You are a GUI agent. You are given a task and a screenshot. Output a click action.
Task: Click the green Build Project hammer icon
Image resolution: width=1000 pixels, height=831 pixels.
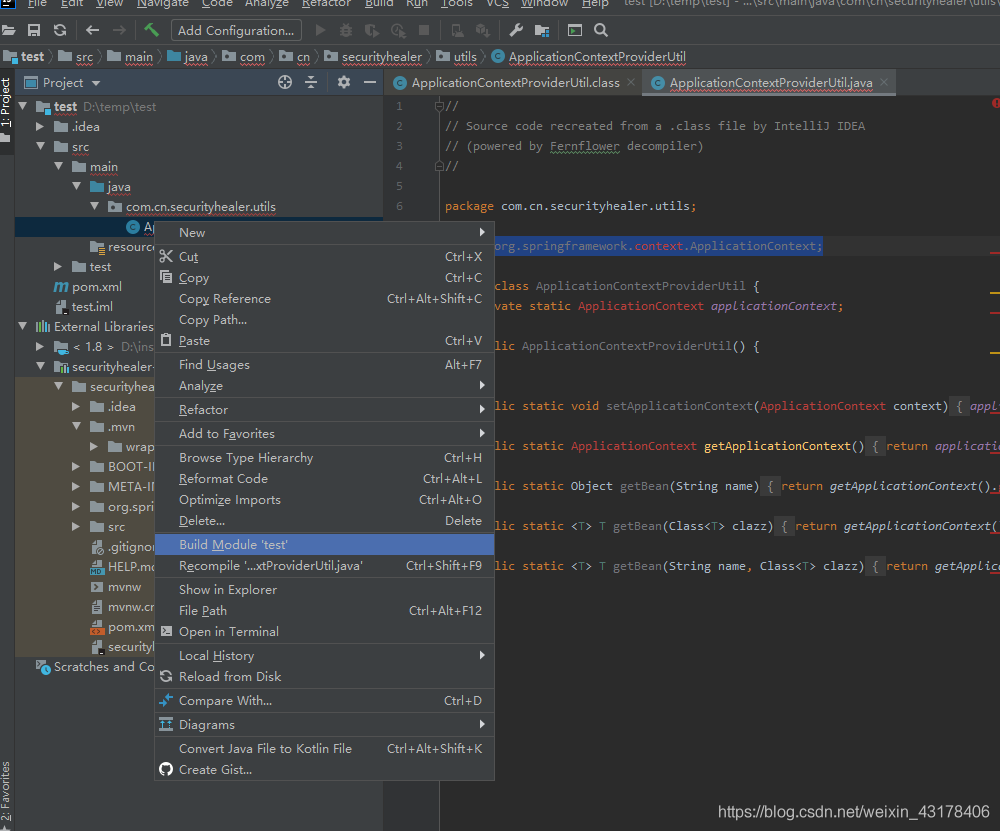[151, 30]
